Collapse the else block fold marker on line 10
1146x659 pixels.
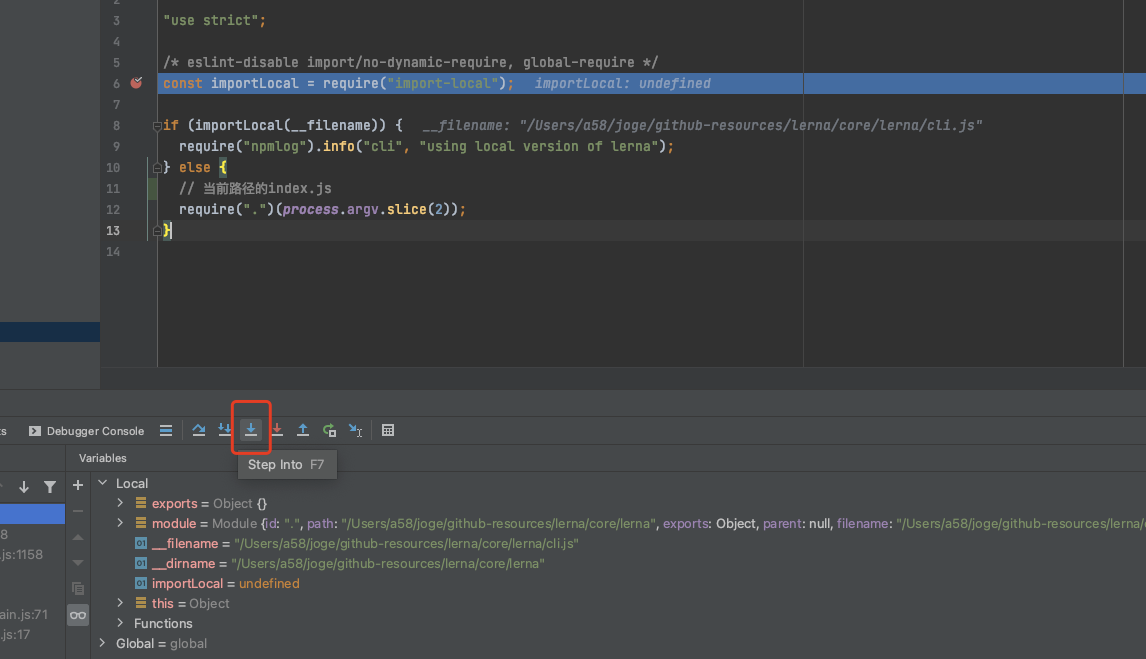(157, 167)
